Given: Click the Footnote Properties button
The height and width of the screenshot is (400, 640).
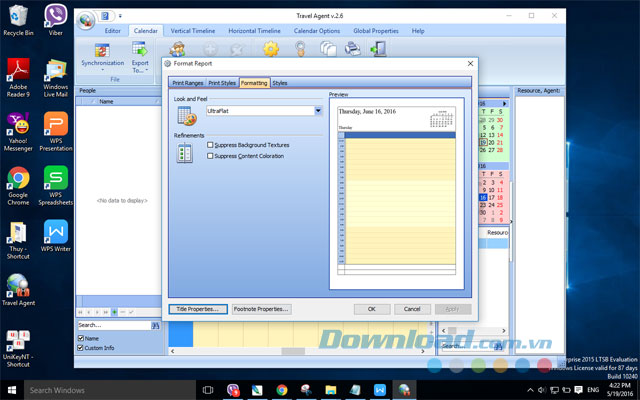Looking at the screenshot, I should (x=261, y=309).
